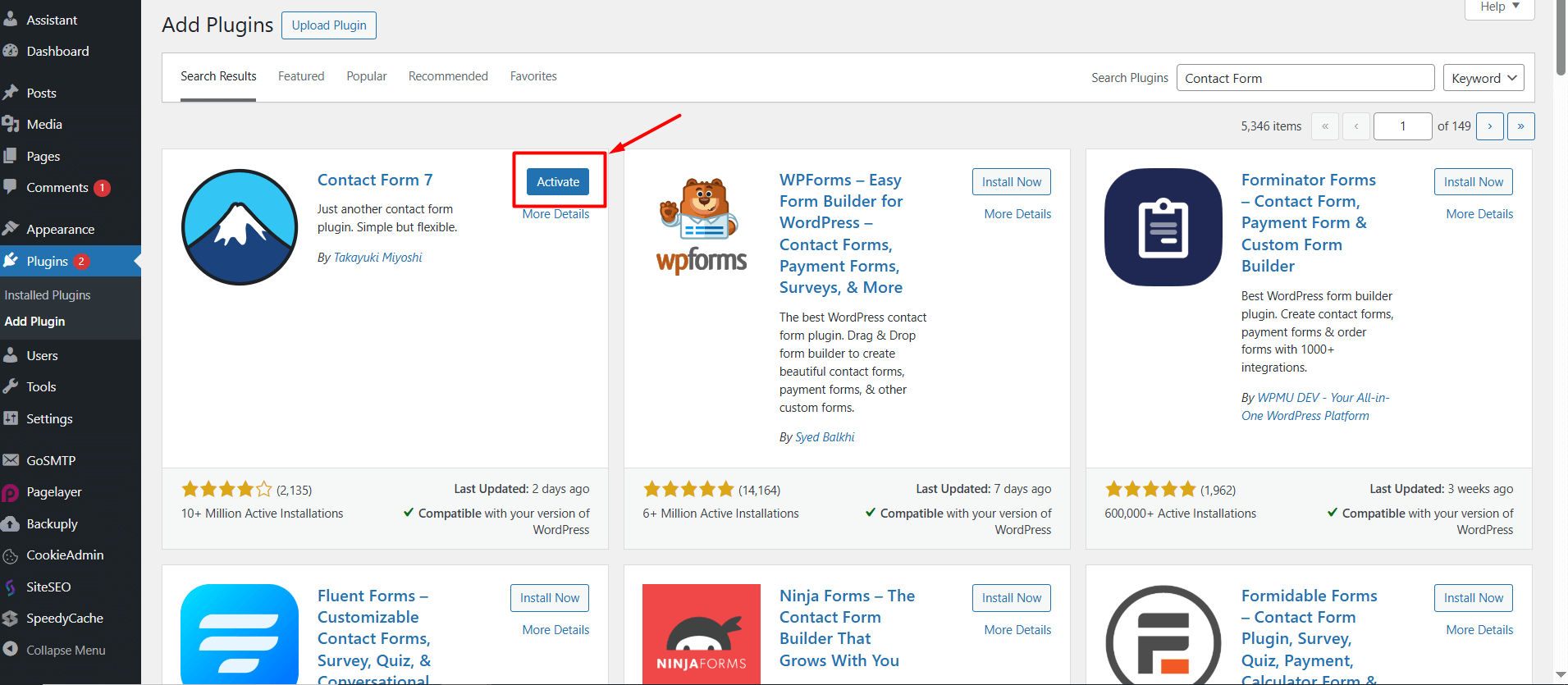The width and height of the screenshot is (1568, 685).
Task: Switch to the Featured tab
Action: (x=301, y=76)
